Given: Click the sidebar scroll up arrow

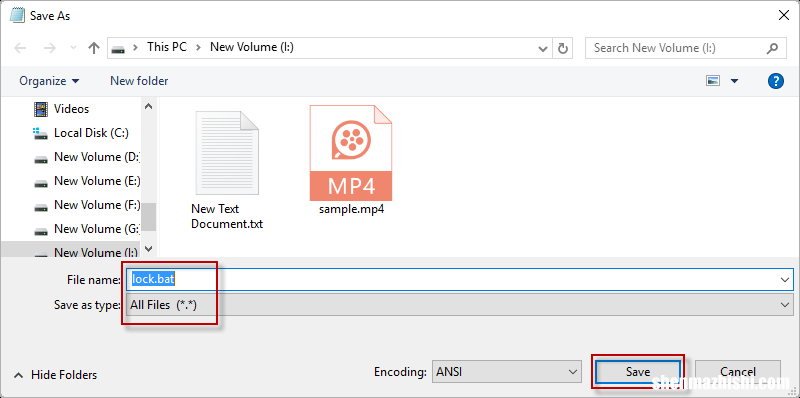Looking at the screenshot, I should coord(148,106).
